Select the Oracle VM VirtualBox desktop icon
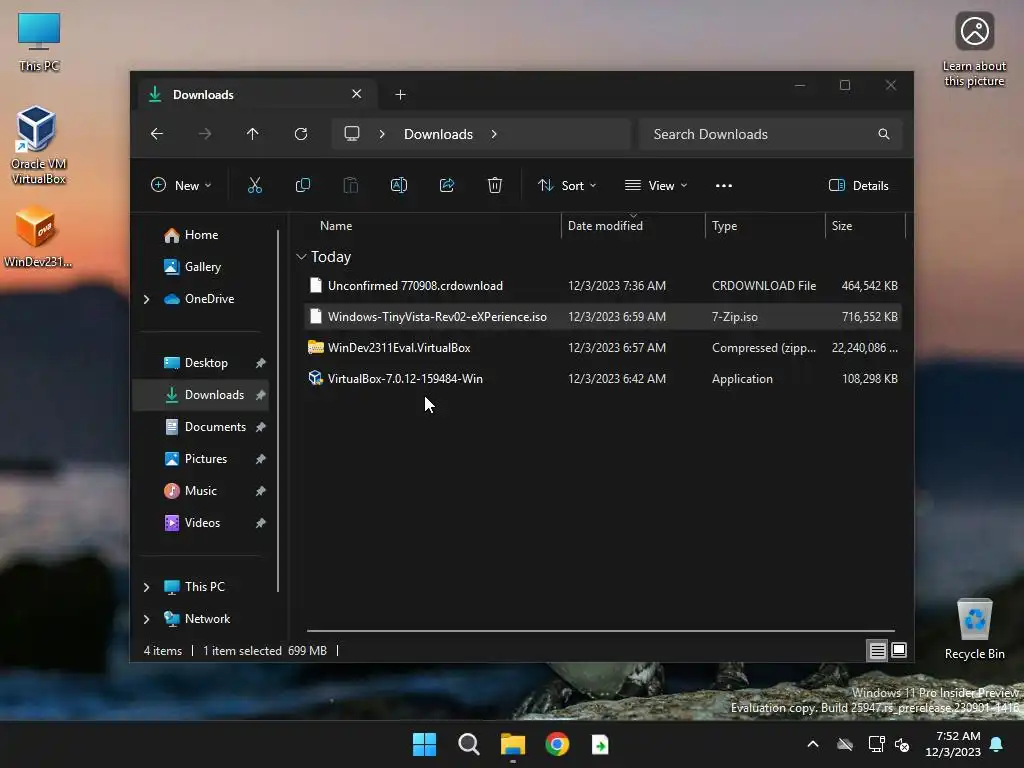Screen dimensions: 1024x768 click(39, 145)
